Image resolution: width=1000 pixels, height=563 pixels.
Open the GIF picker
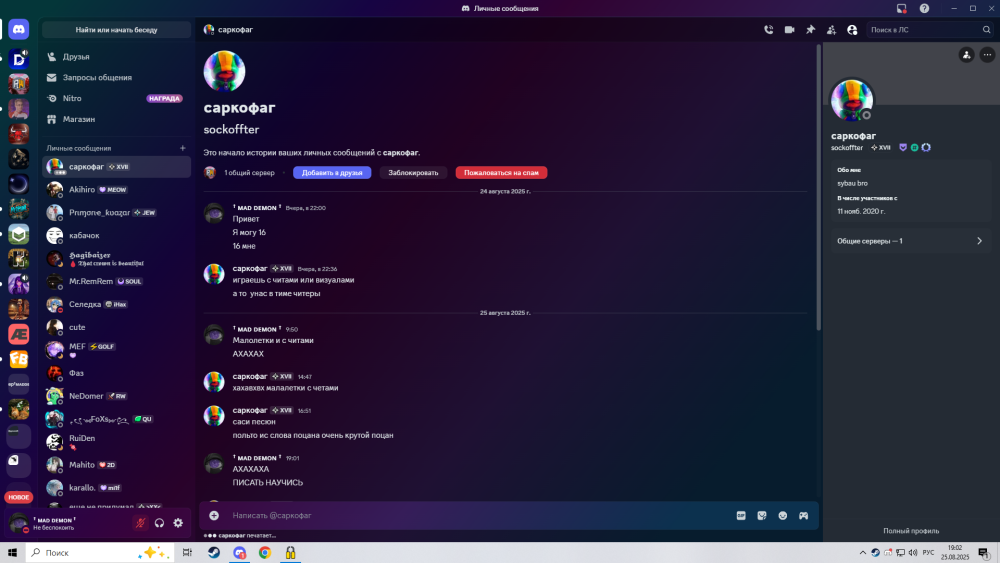click(741, 515)
